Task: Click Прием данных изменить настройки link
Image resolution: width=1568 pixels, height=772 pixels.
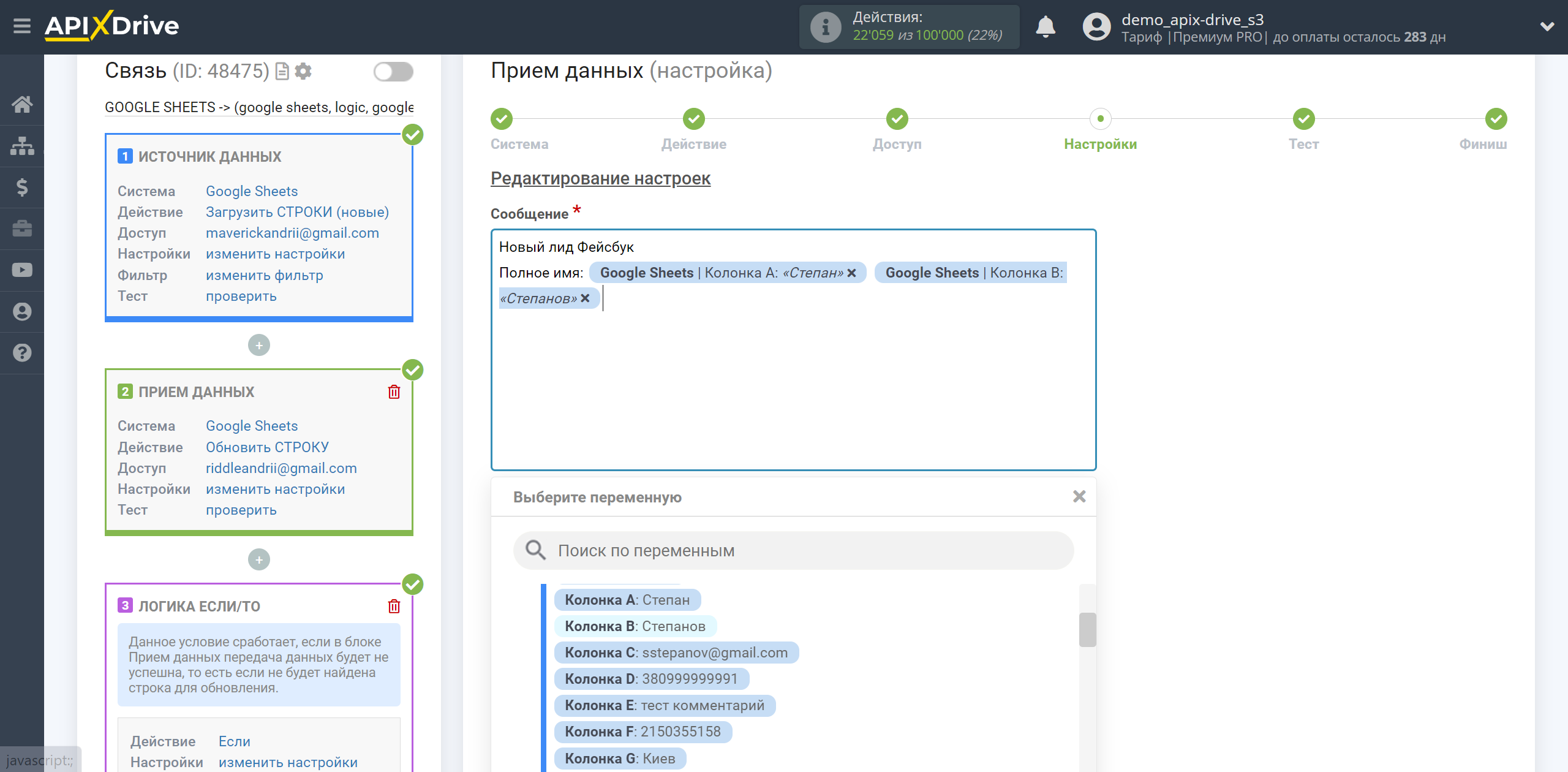Action: pyautogui.click(x=275, y=490)
